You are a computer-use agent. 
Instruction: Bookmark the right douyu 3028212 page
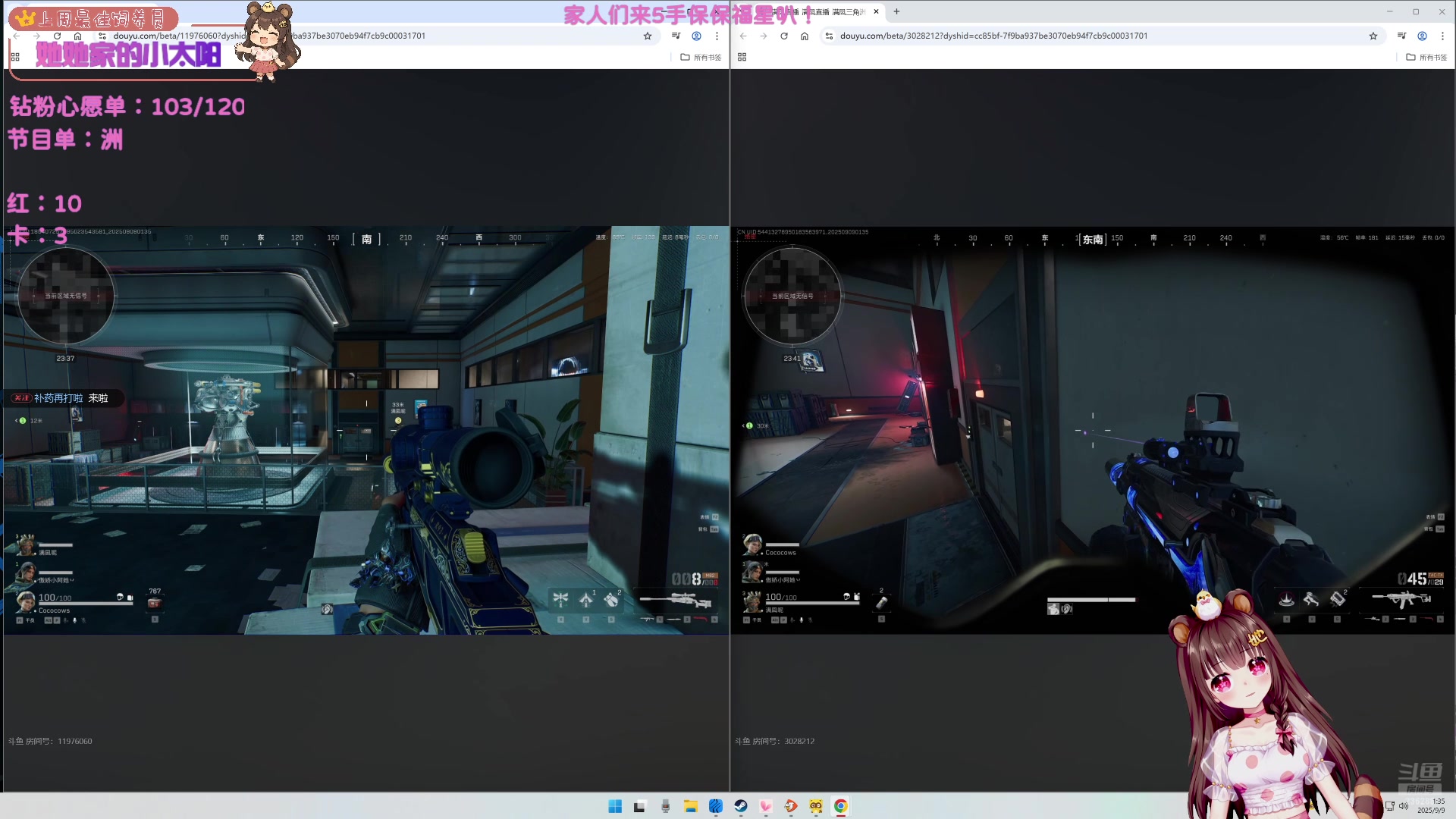pos(1373,36)
